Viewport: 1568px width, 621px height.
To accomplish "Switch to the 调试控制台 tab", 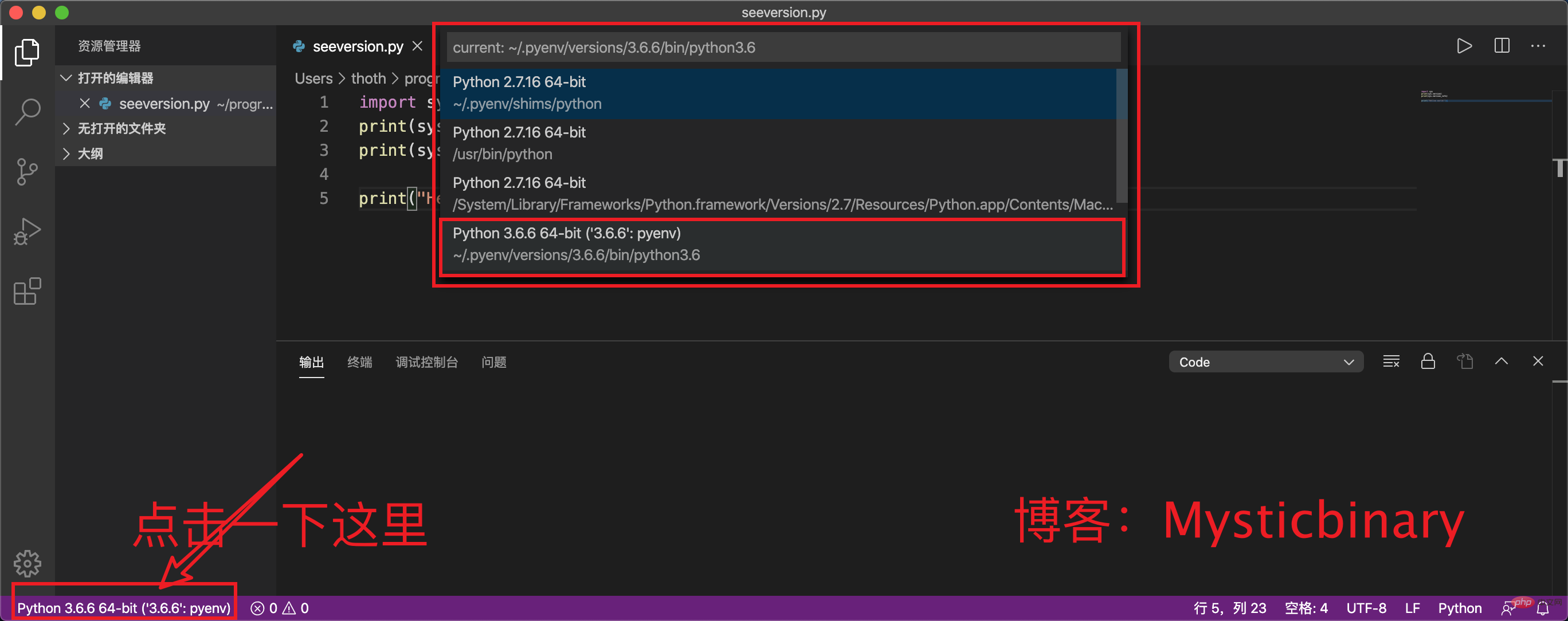I will (x=427, y=362).
